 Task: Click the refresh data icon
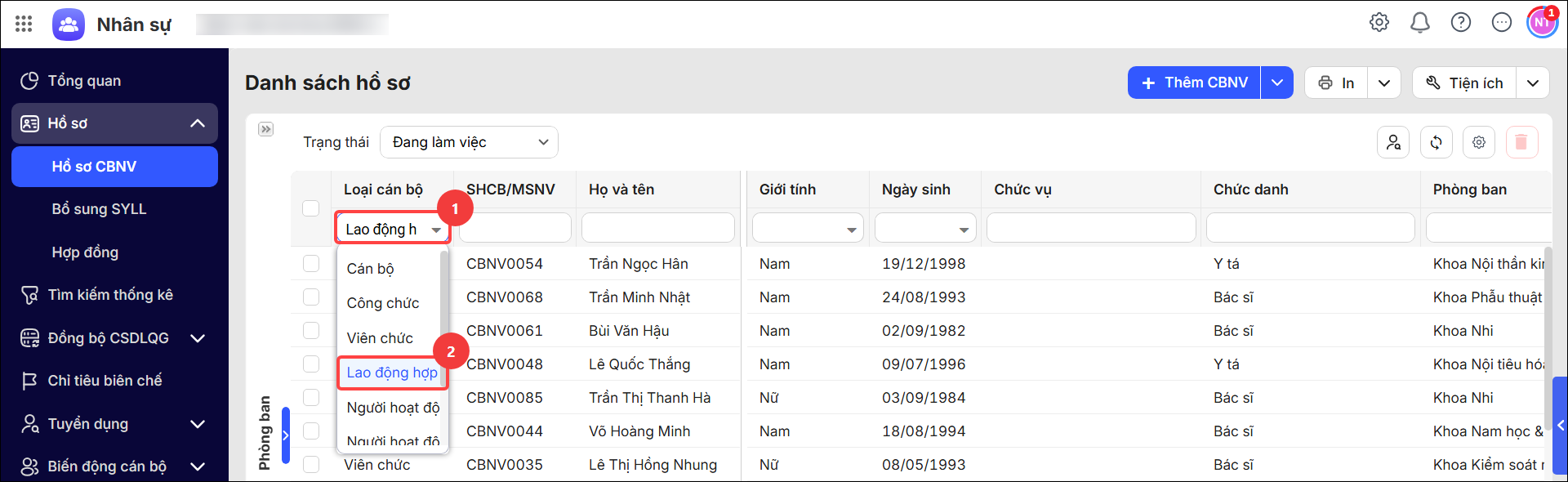[1436, 142]
